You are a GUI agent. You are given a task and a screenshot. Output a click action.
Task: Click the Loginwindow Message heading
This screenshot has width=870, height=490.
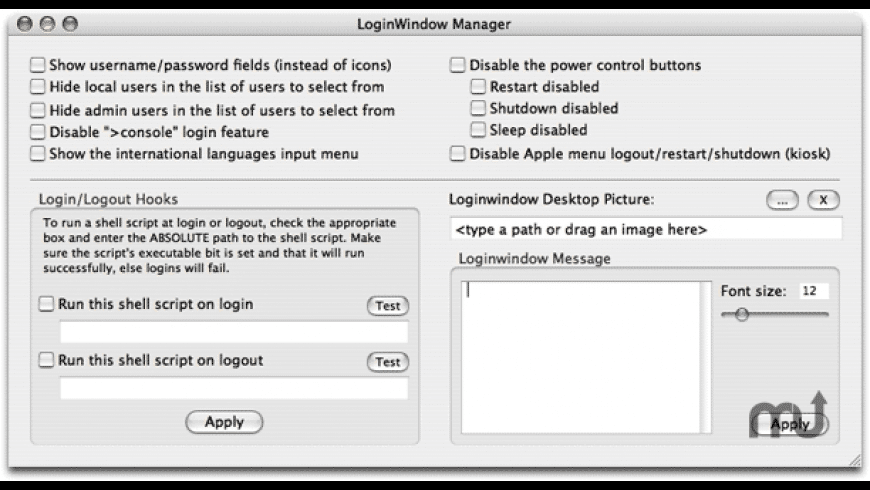point(534,259)
